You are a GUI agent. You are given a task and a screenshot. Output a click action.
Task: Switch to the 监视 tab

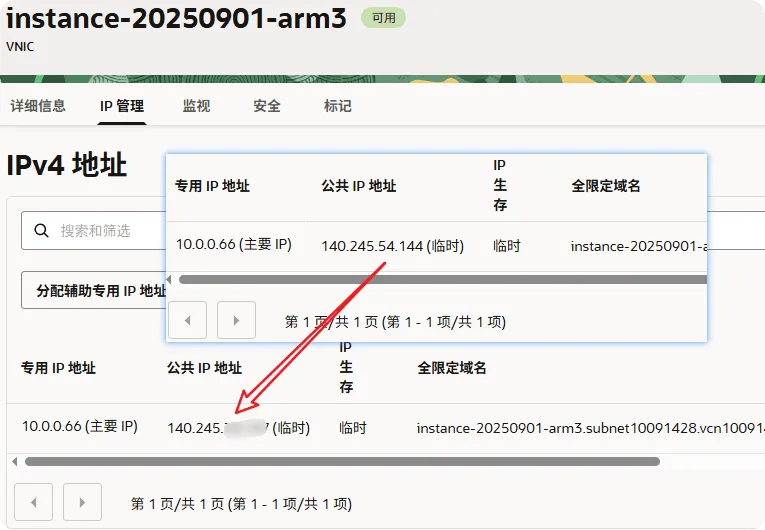[x=196, y=106]
